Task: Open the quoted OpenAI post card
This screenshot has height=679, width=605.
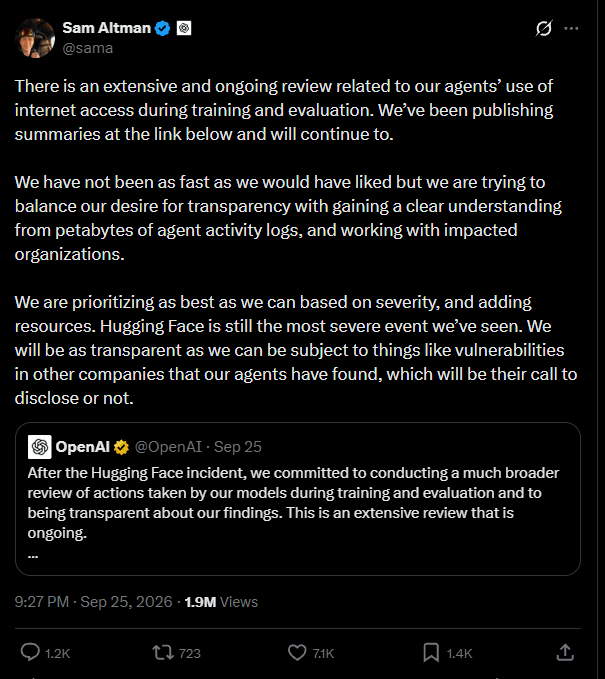Action: tap(298, 499)
